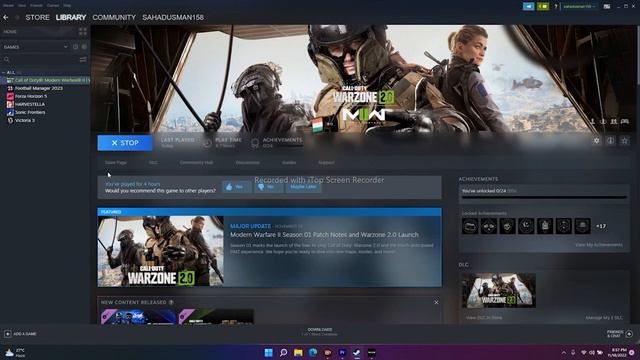The height and width of the screenshot is (360, 640).
Task: Open the advanced filter options icon
Action: [x=83, y=60]
